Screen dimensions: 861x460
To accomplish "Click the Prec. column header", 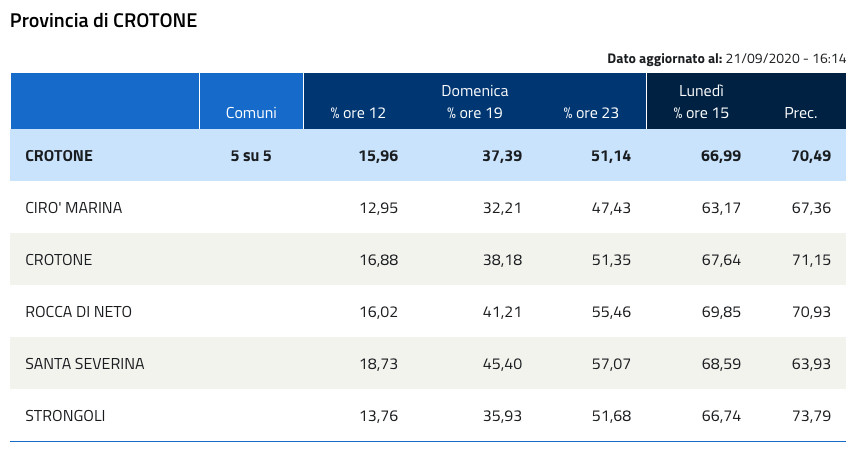I will coord(801,113).
